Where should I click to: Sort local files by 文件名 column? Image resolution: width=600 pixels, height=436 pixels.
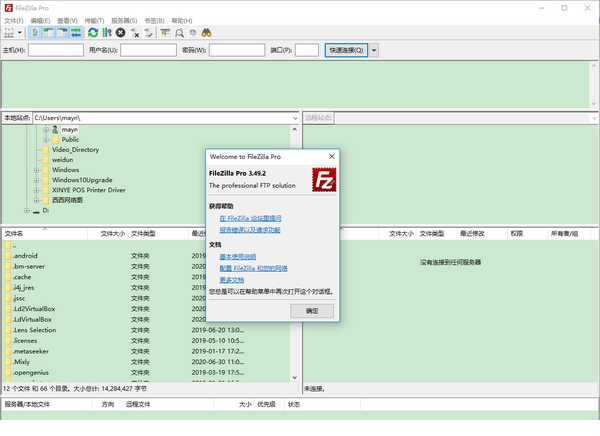[45, 234]
